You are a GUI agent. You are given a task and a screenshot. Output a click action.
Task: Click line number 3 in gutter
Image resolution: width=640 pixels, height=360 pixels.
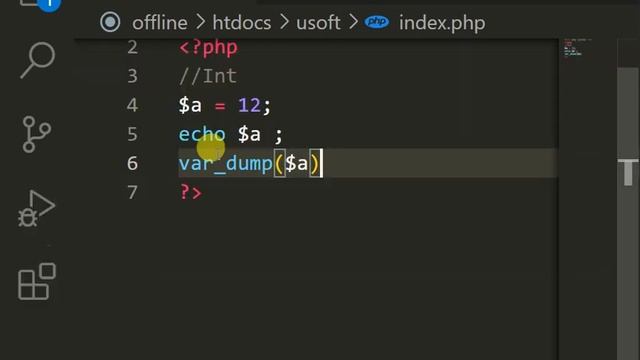tap(132, 76)
